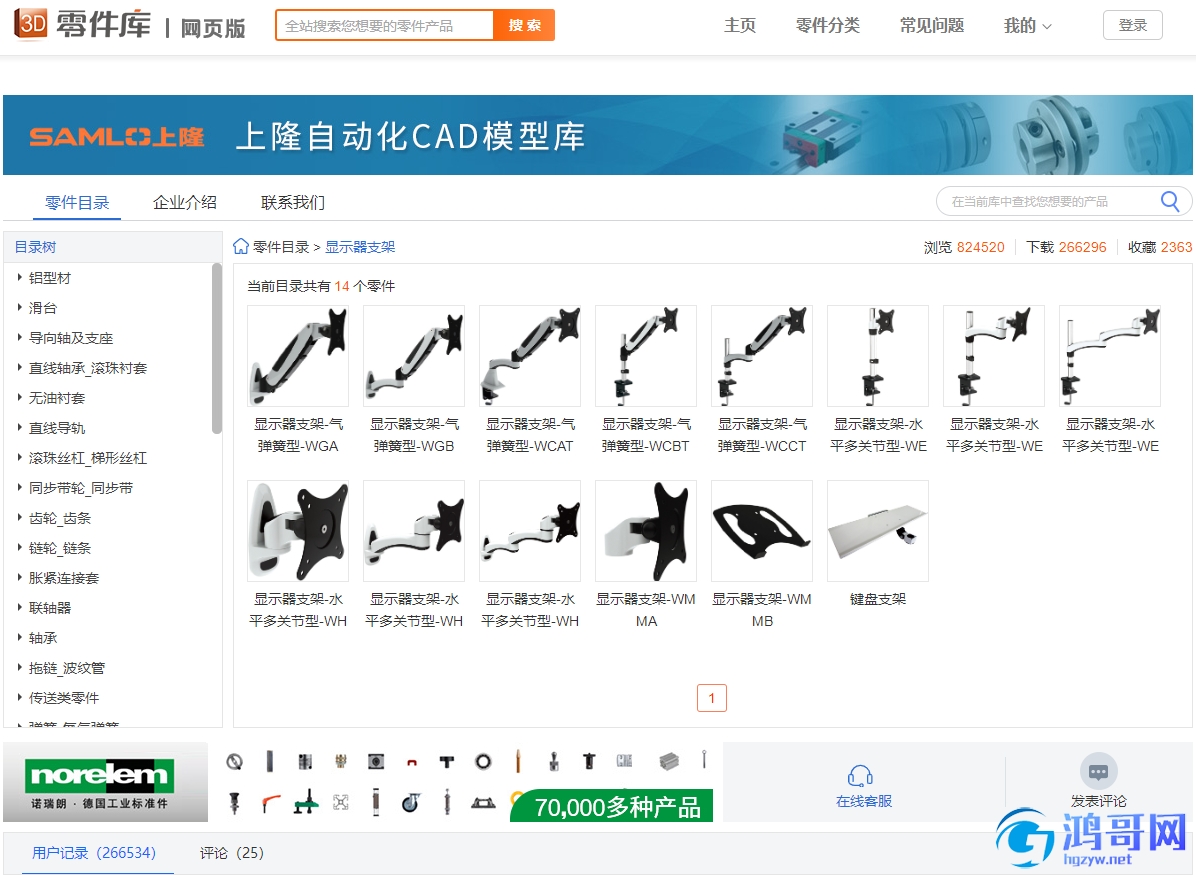Image resolution: width=1196 pixels, height=875 pixels.
Task: Click the 键盘支架 product name text
Action: point(878,600)
